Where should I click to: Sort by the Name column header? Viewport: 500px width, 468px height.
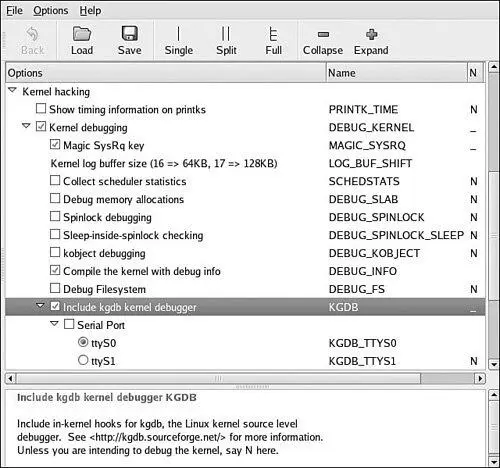click(396, 73)
